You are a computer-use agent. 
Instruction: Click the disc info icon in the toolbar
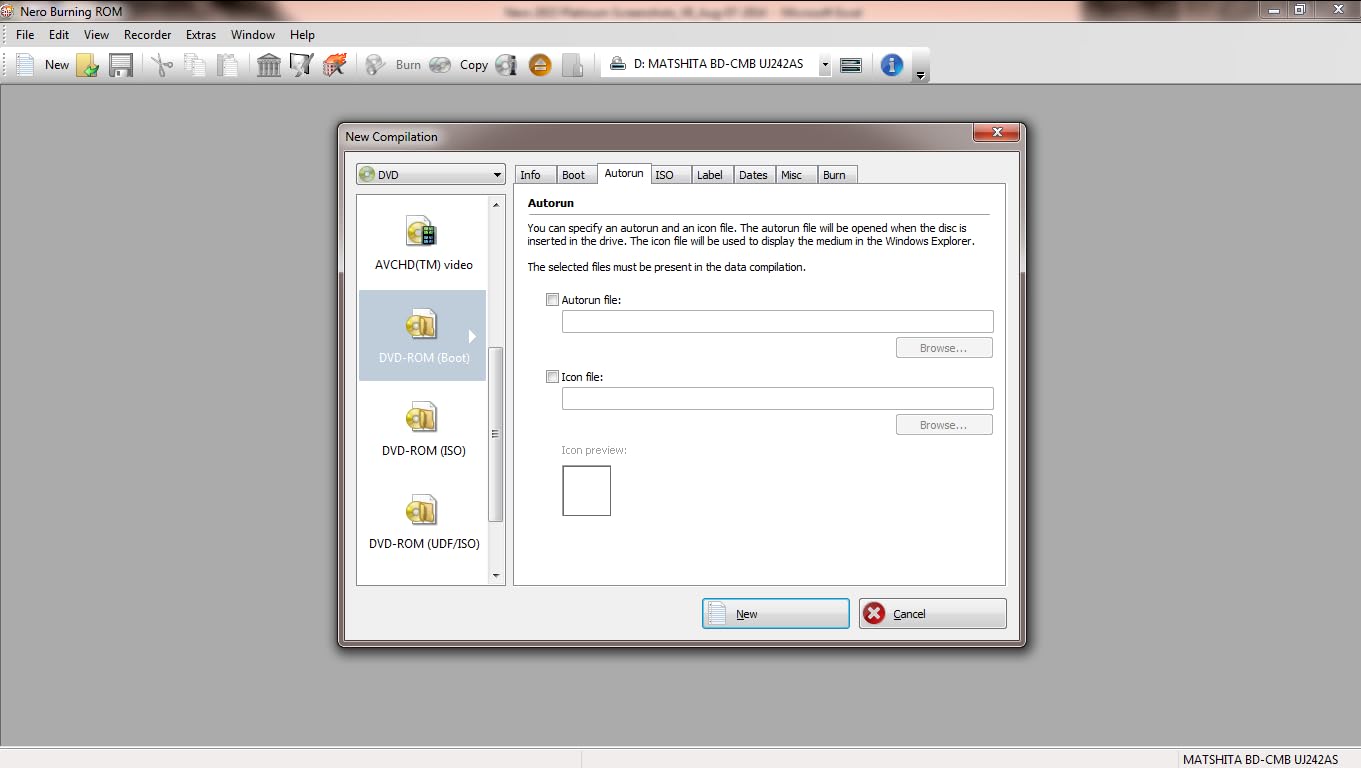506,65
